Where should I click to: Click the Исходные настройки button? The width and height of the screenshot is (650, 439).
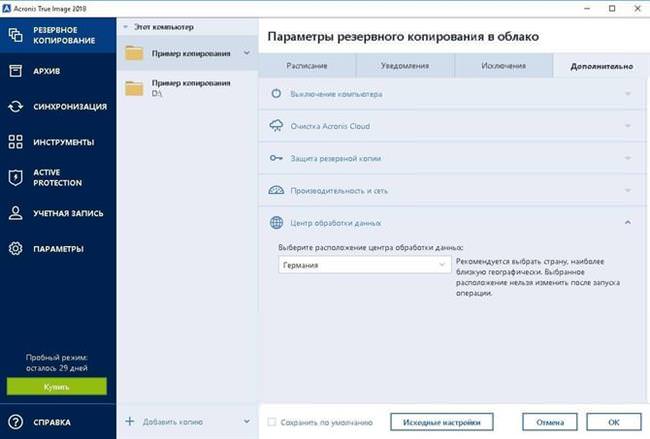pyautogui.click(x=442, y=422)
